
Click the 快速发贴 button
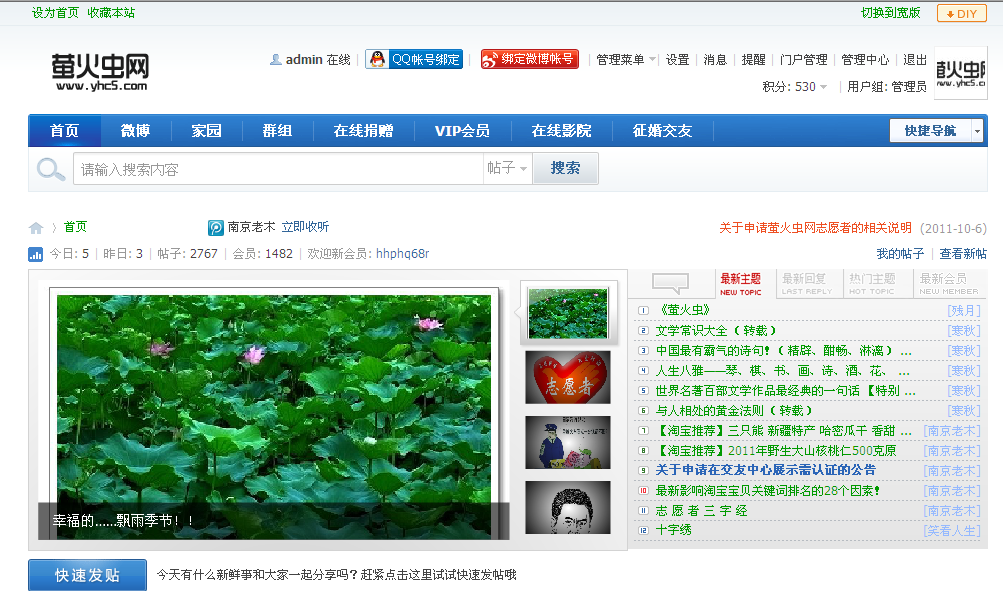pos(87,575)
